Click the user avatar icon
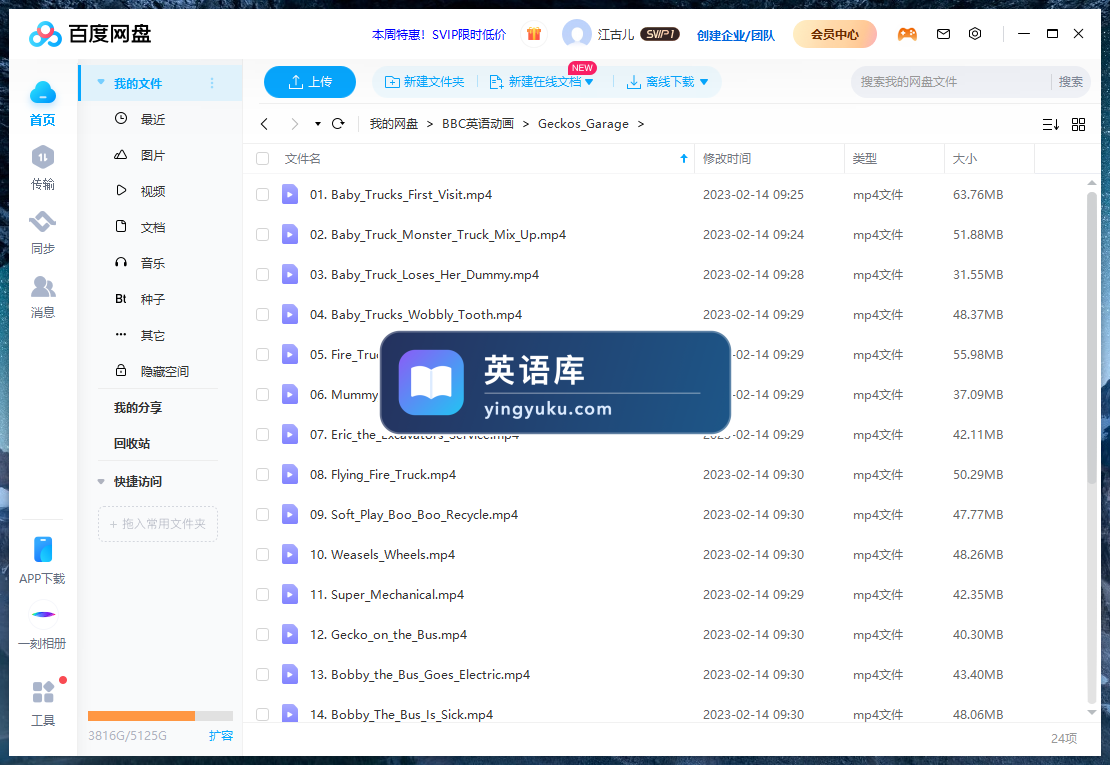The height and width of the screenshot is (765, 1110). pos(576,33)
